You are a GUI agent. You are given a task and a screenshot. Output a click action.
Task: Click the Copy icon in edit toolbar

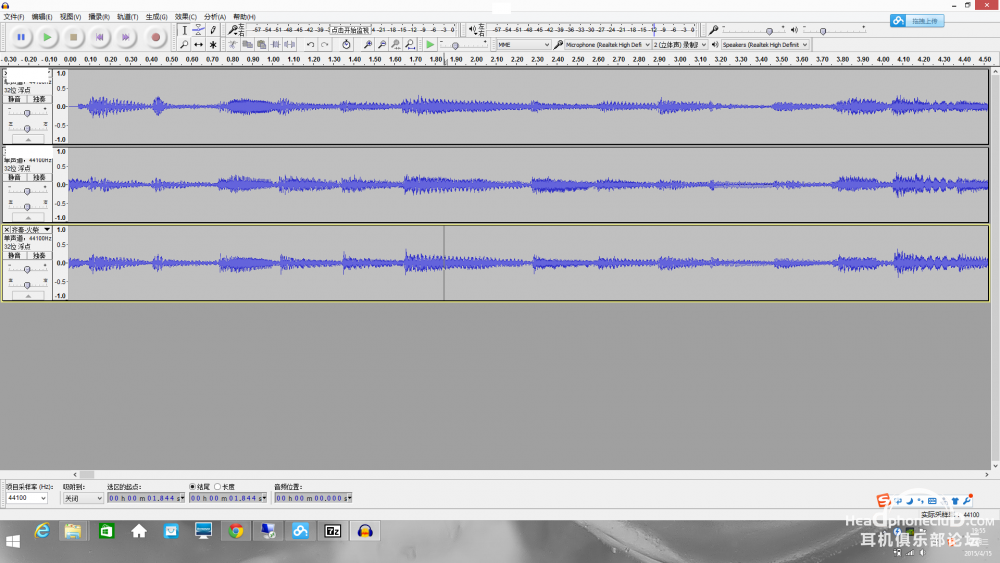(x=247, y=45)
